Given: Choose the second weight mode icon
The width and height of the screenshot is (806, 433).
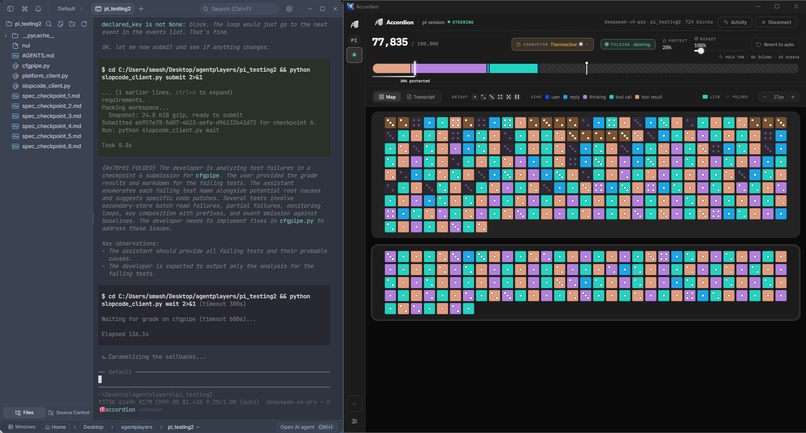Looking at the screenshot, I should pyautogui.click(x=483, y=97).
